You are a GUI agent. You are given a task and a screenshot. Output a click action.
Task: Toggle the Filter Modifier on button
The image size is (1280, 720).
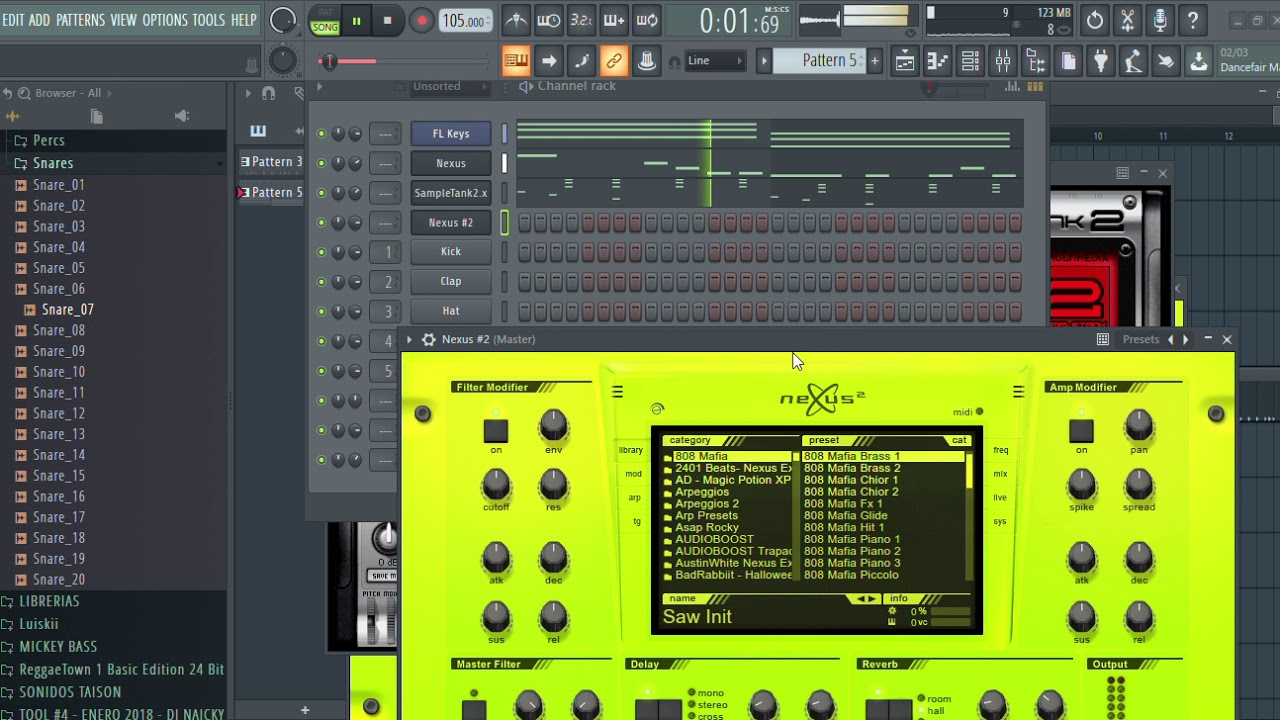(x=496, y=431)
